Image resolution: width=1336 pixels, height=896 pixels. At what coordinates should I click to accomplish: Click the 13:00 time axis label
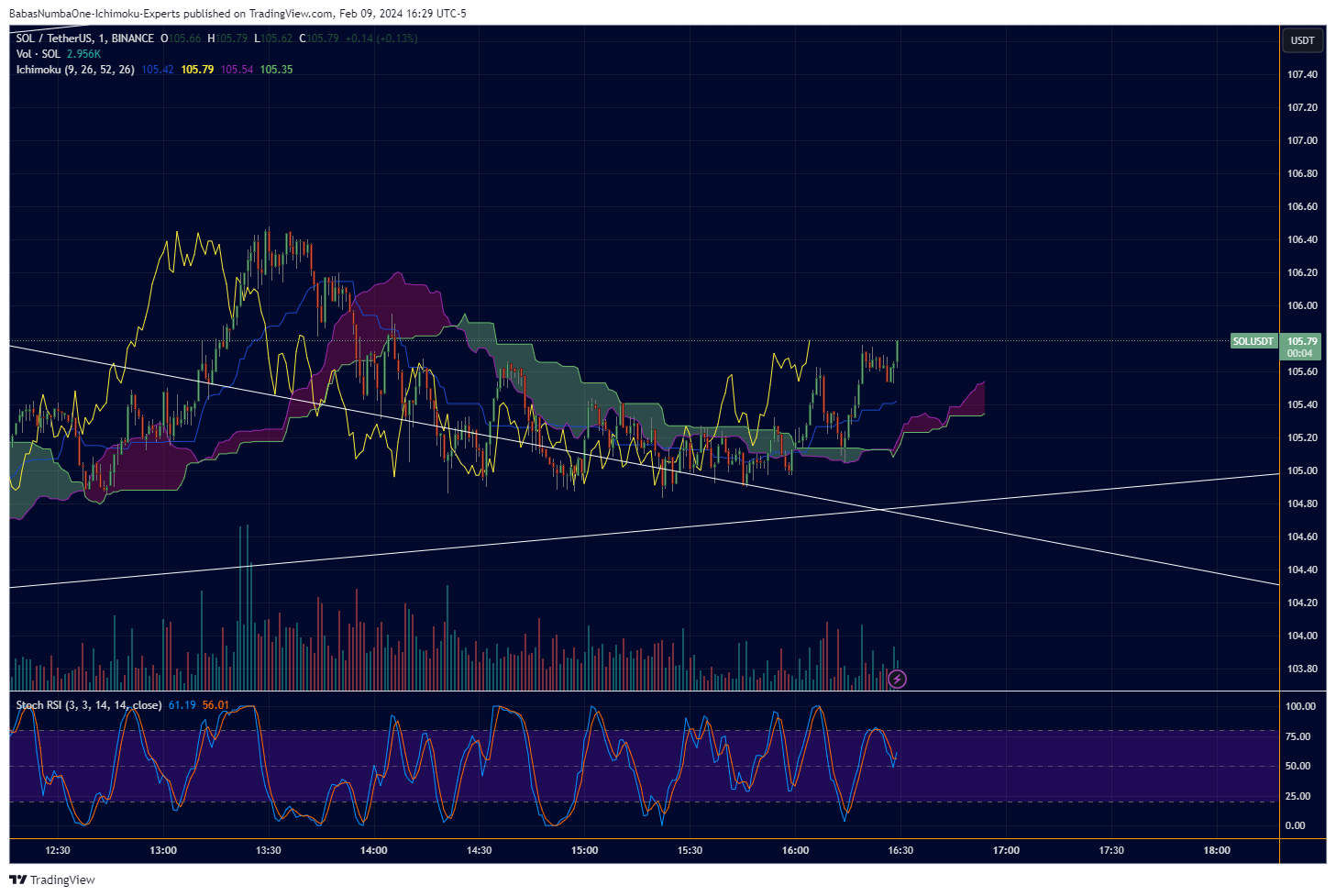[x=163, y=850]
